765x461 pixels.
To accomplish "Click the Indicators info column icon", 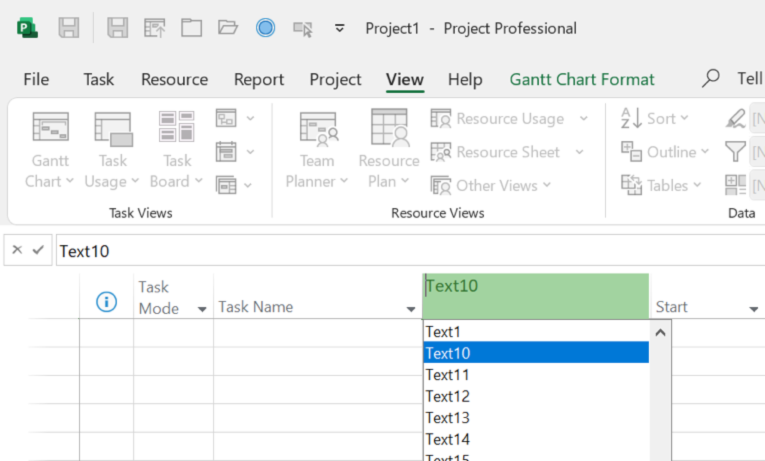I will click(x=106, y=302).
